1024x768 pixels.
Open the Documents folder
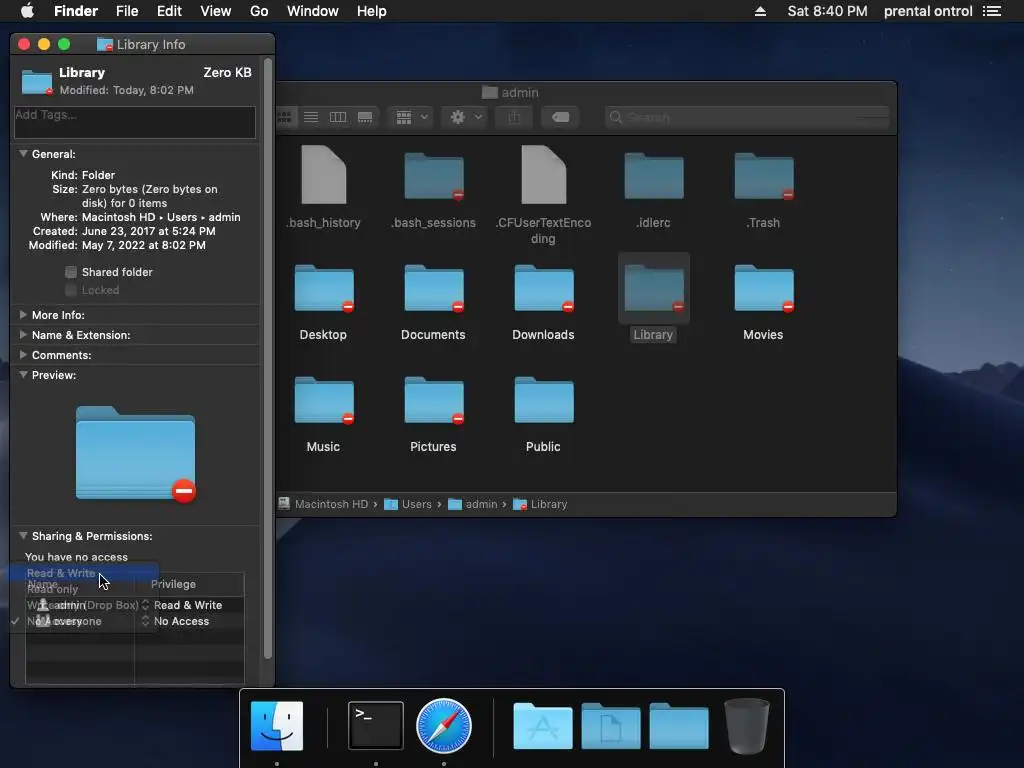434,289
